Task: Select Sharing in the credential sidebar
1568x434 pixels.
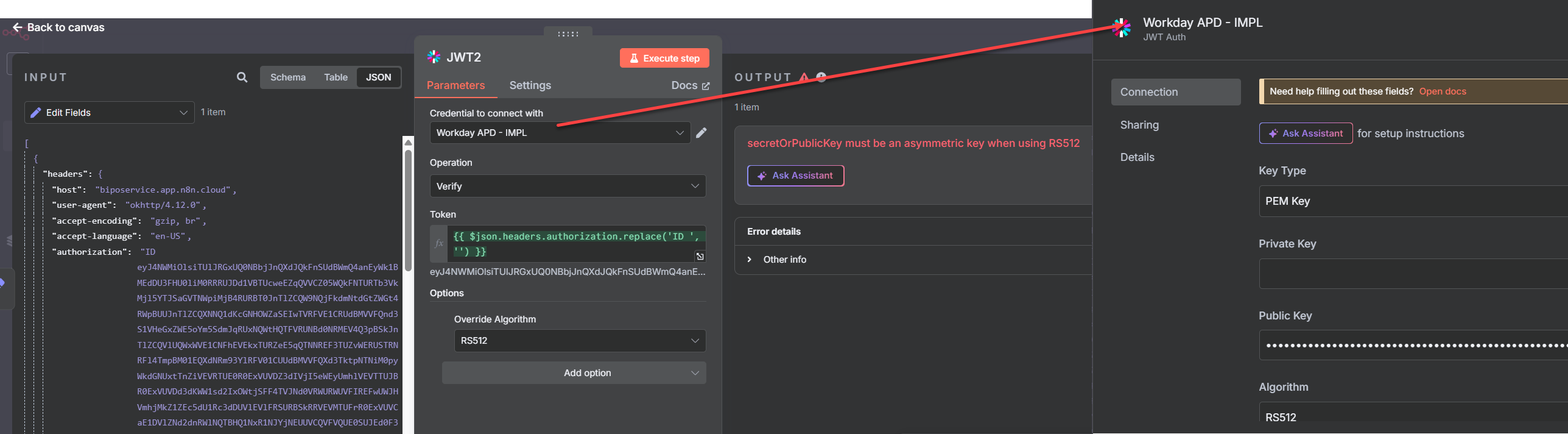Action: pyautogui.click(x=1139, y=125)
